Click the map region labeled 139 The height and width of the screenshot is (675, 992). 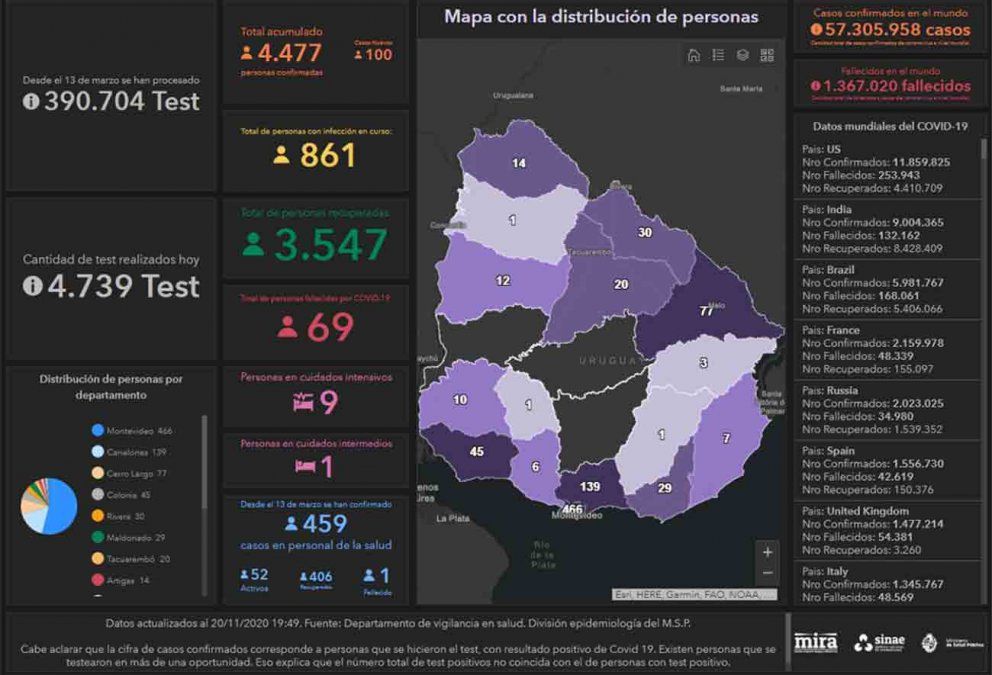(589, 486)
